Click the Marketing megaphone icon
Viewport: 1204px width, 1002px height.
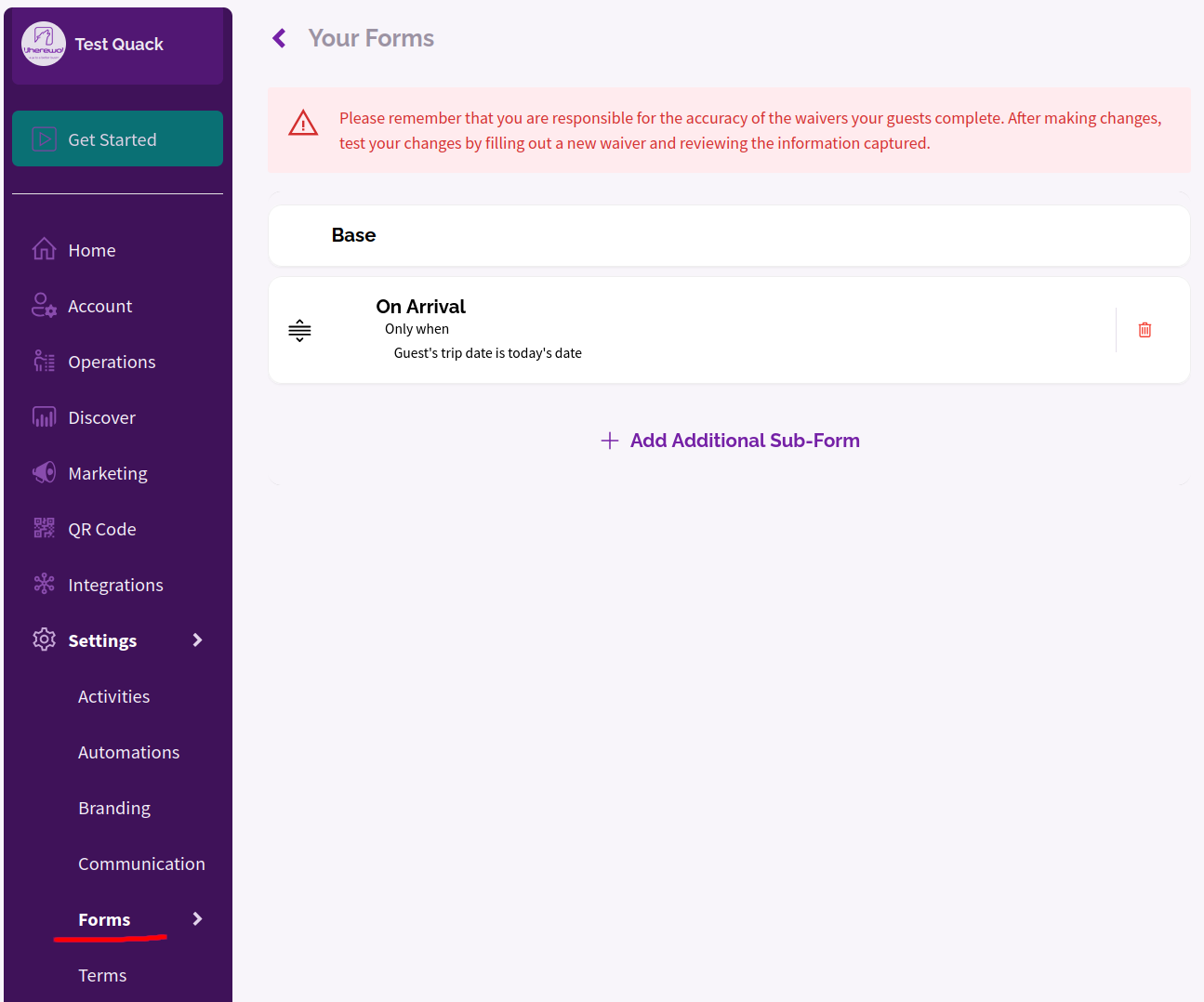pos(44,472)
